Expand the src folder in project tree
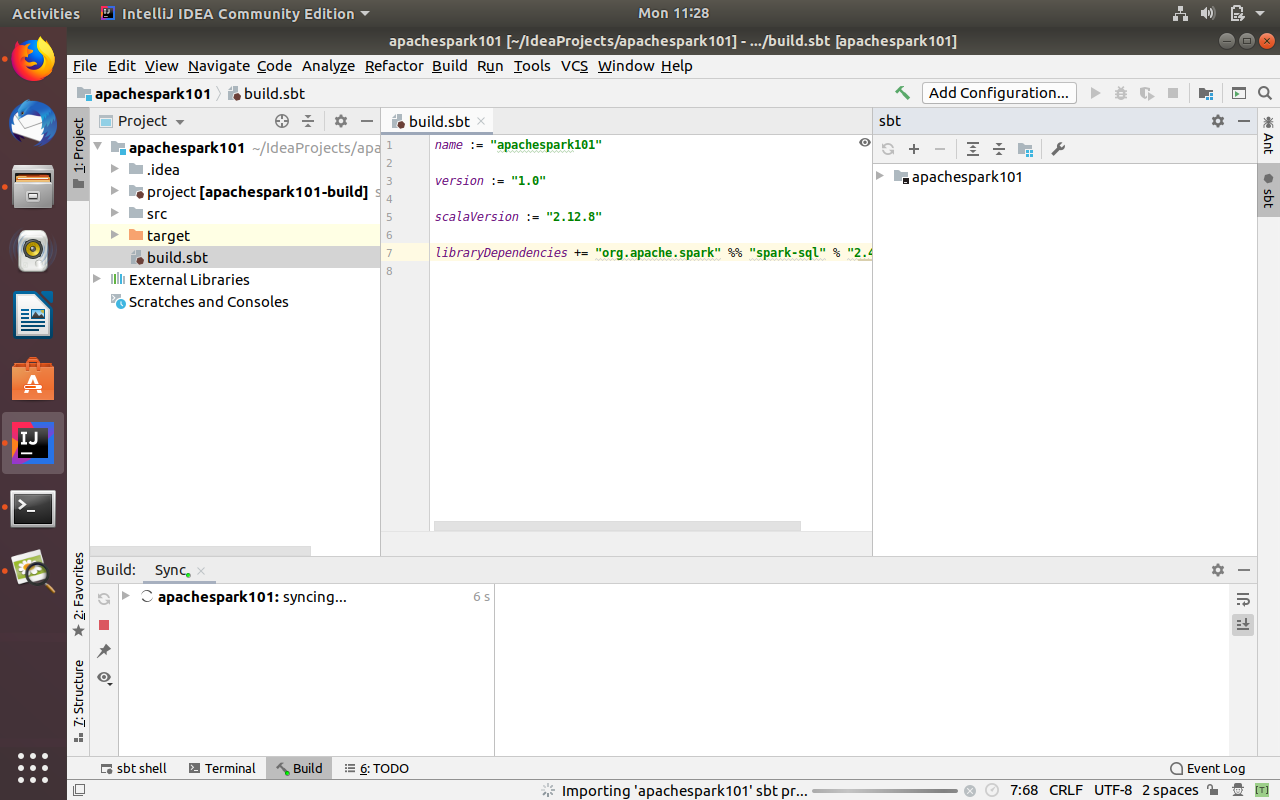This screenshot has height=800, width=1280. coord(116,213)
